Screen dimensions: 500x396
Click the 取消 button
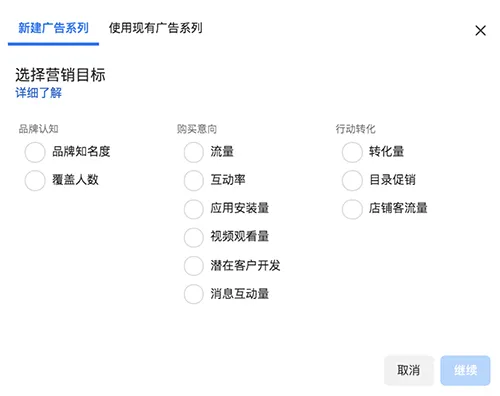[x=409, y=370]
